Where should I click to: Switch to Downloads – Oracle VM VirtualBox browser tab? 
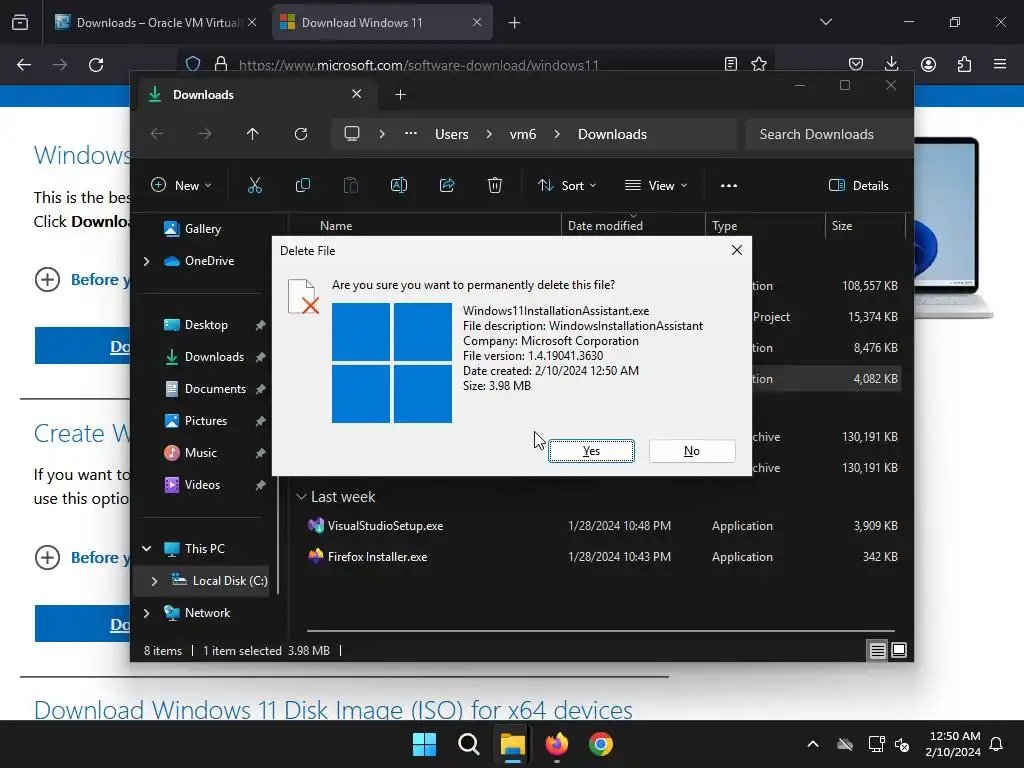(x=157, y=22)
